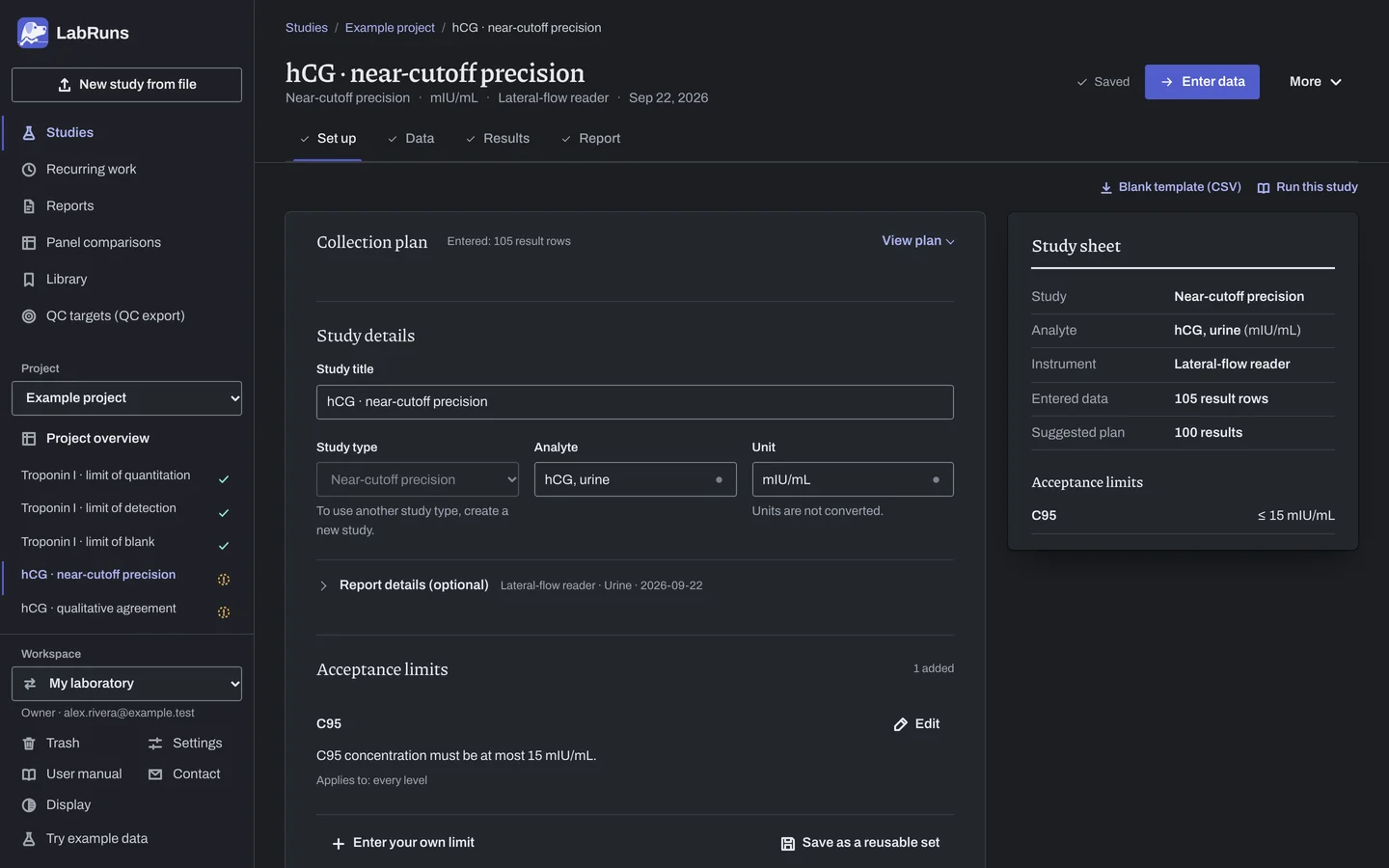Open Troponin I · limit of blank study
Viewport: 1389px width, 868px height.
pos(126,543)
